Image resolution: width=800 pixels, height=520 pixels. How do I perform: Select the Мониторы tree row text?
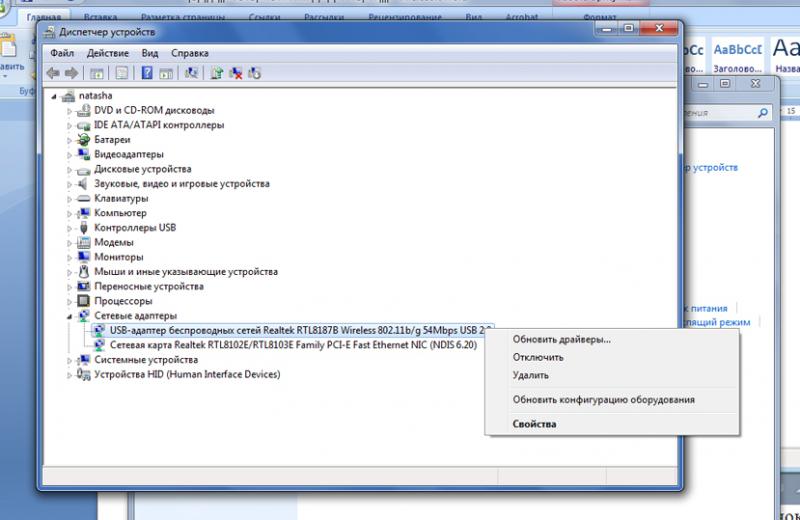pyautogui.click(x=118, y=257)
